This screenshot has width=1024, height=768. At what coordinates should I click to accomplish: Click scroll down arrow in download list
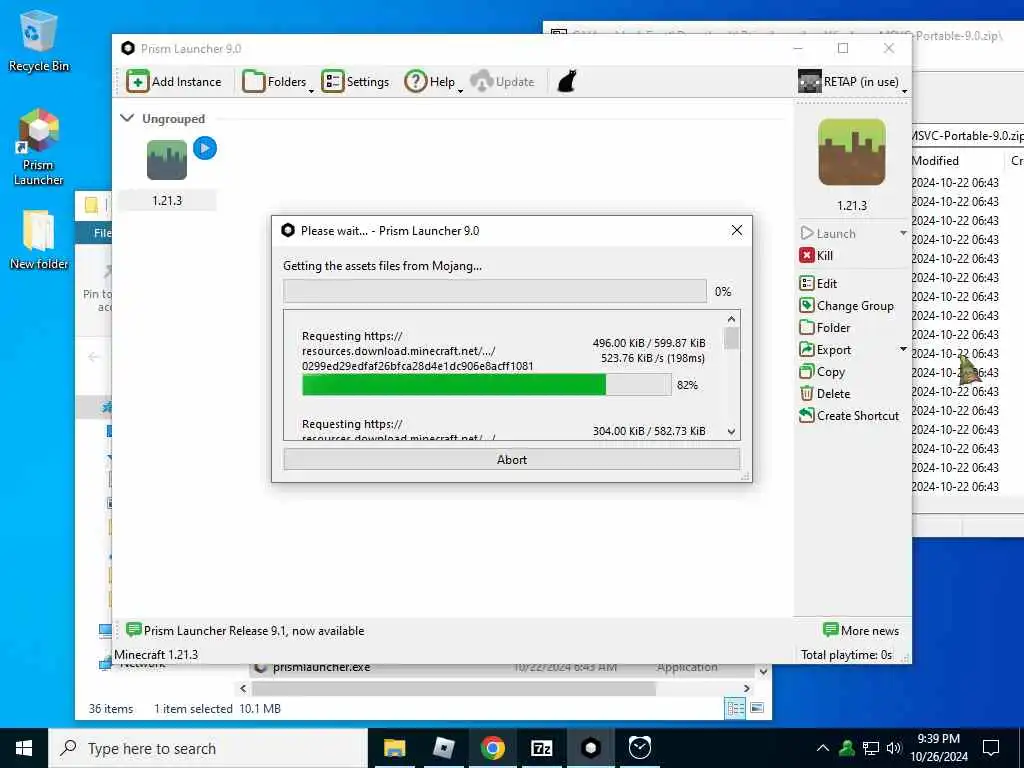(x=731, y=432)
